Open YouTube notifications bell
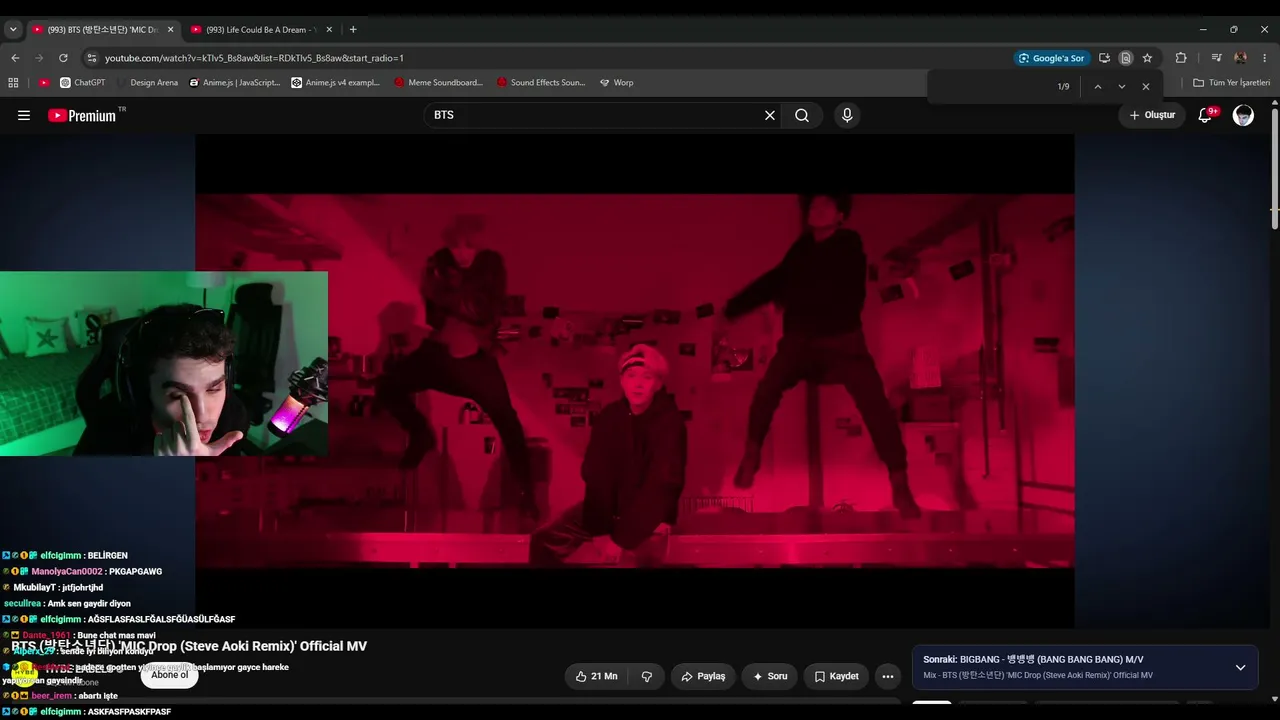Viewport: 1280px width, 720px height. coord(1205,115)
